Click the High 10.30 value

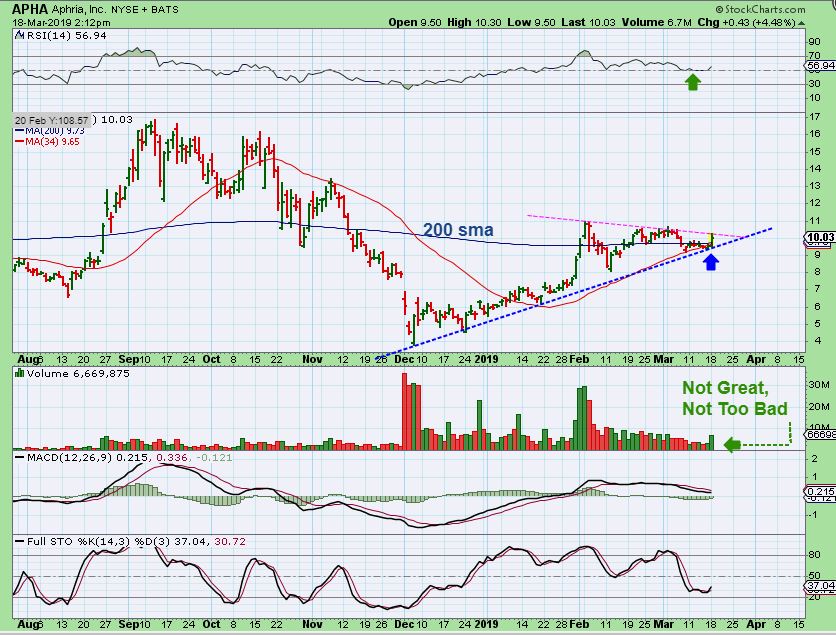tap(474, 23)
